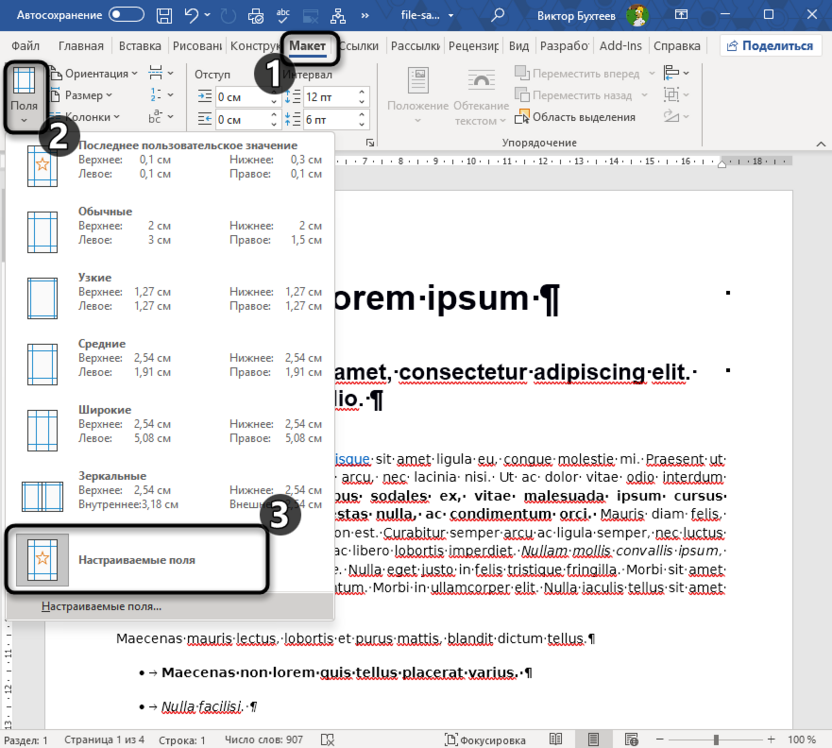Image resolution: width=832 pixels, height=748 pixels.
Task: Increase the spacing before 12 пт value
Action: point(362,92)
